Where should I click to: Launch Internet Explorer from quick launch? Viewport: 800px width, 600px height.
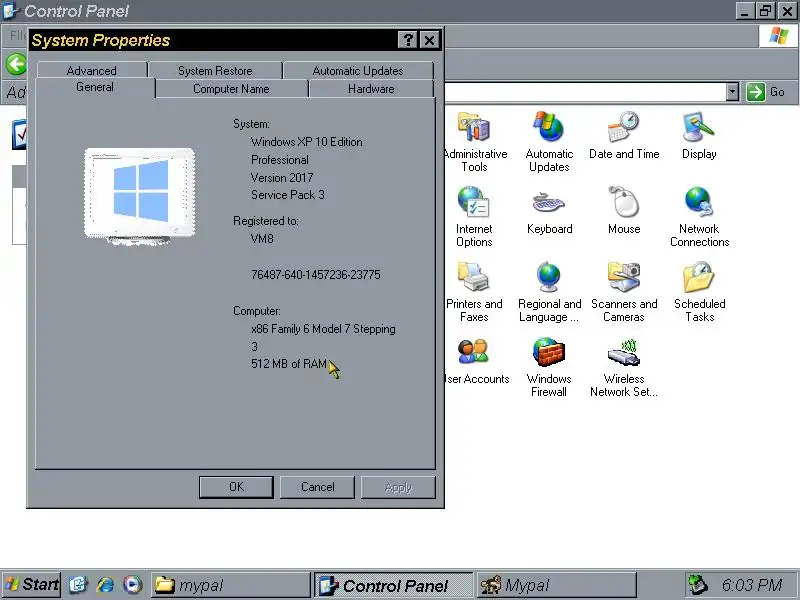[x=106, y=585]
